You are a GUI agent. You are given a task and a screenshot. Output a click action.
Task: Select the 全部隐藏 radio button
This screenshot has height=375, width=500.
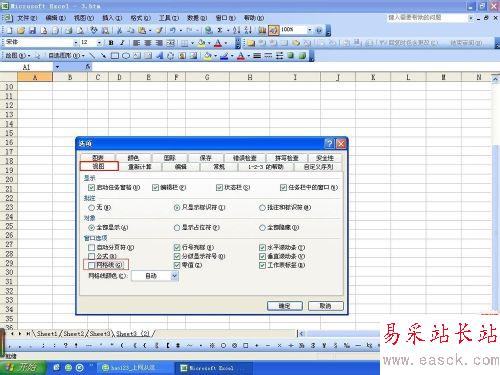point(262,228)
